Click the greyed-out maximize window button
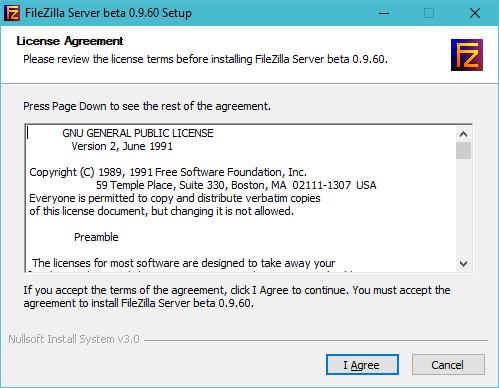This screenshot has width=499, height=388. 429,13
